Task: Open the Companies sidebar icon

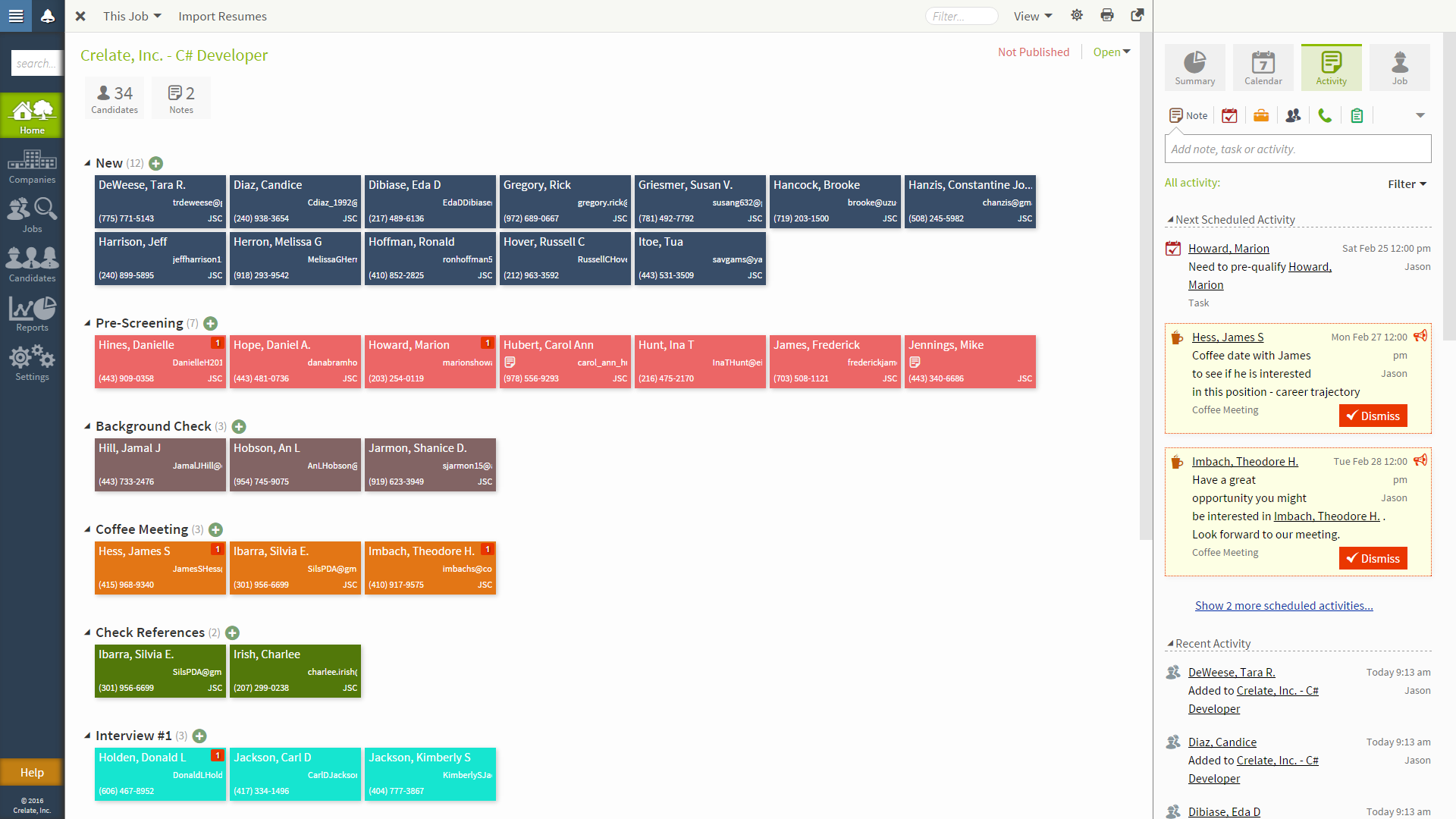Action: pos(32,166)
